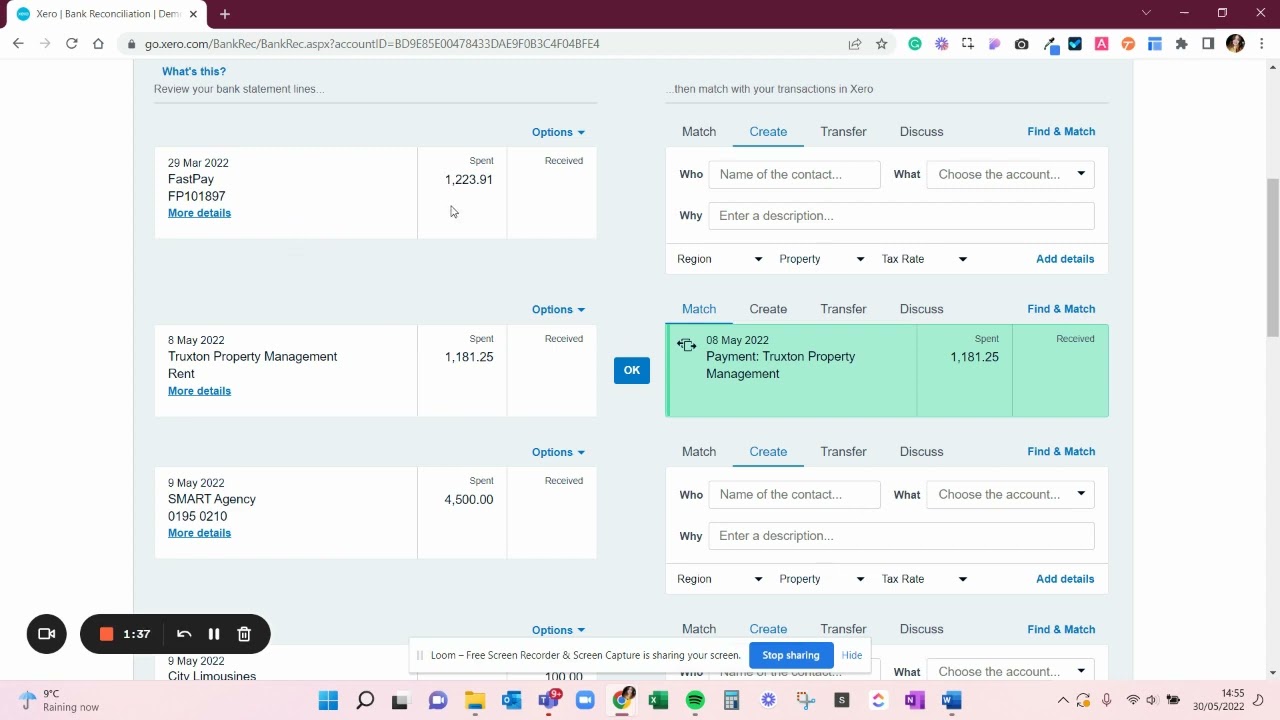Screen dimensions: 1280x720
Task: Click OK to reconcile Truxton payment
Action: click(631, 370)
